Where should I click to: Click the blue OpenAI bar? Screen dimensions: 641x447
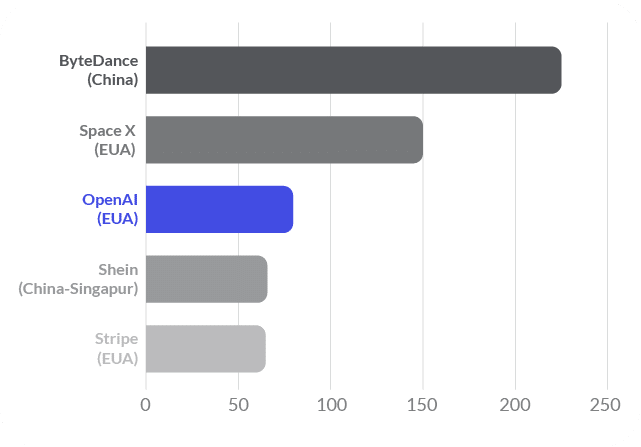219,209
